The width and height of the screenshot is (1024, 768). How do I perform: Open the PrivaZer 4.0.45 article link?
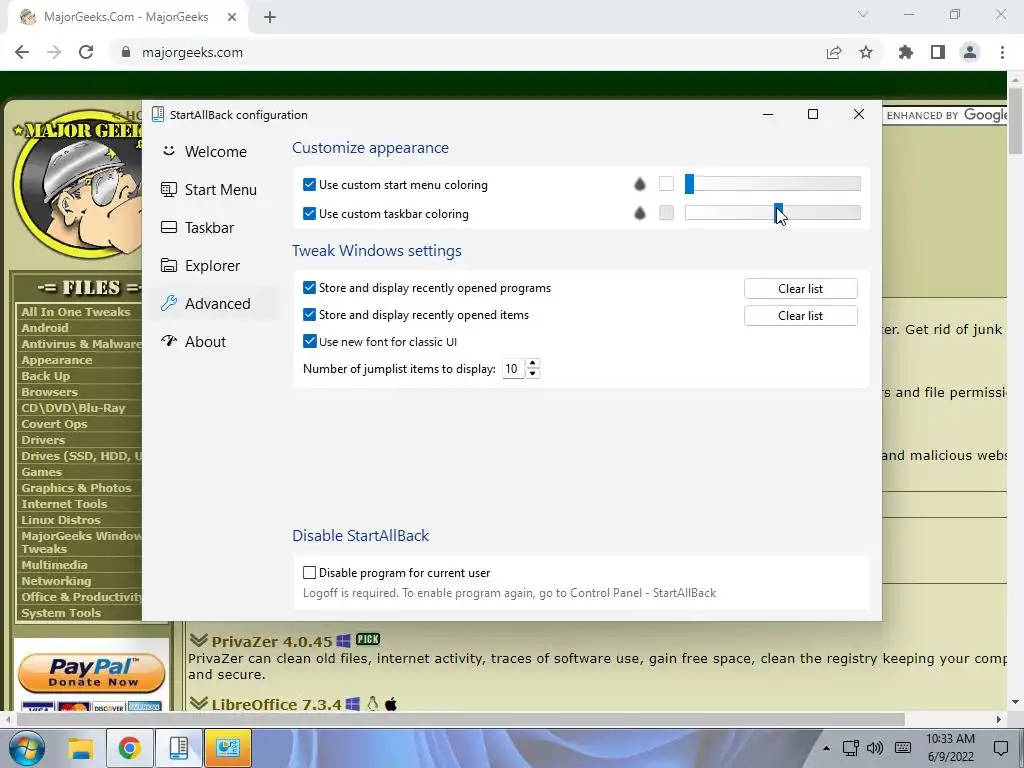coord(272,641)
